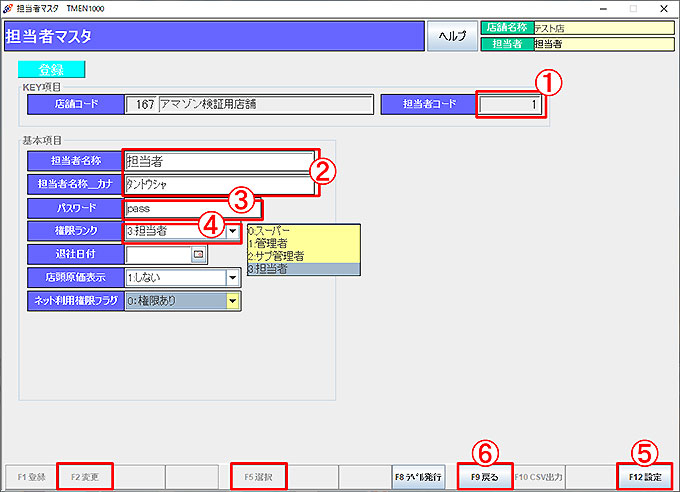Click the app icon in title bar
The height and width of the screenshot is (492, 680).
point(7,8)
